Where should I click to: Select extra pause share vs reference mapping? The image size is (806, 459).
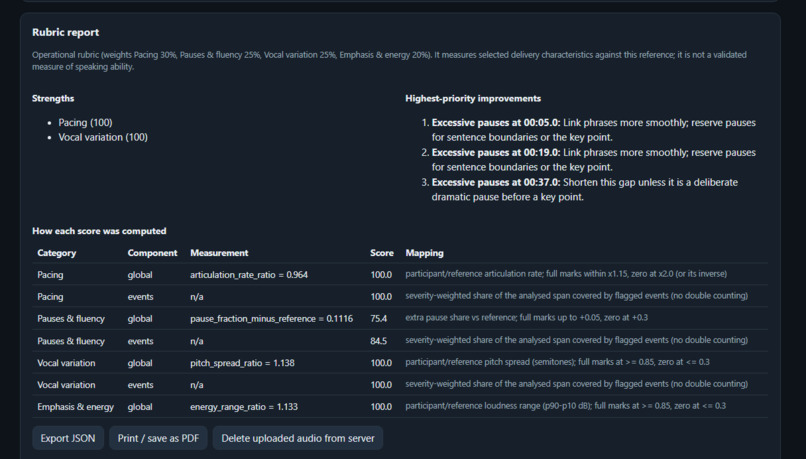pyautogui.click(x=526, y=318)
